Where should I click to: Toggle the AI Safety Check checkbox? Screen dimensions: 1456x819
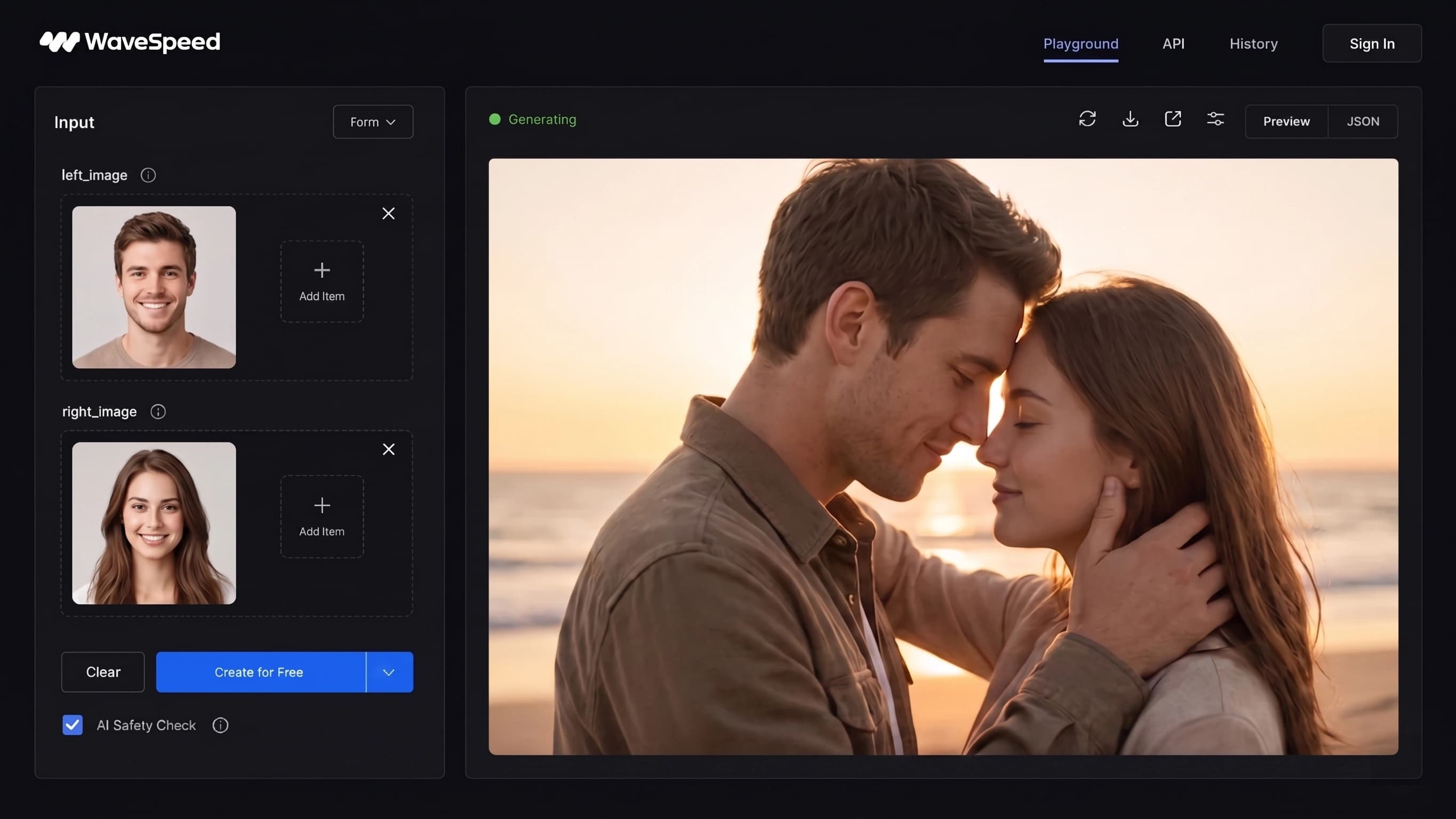pos(73,725)
